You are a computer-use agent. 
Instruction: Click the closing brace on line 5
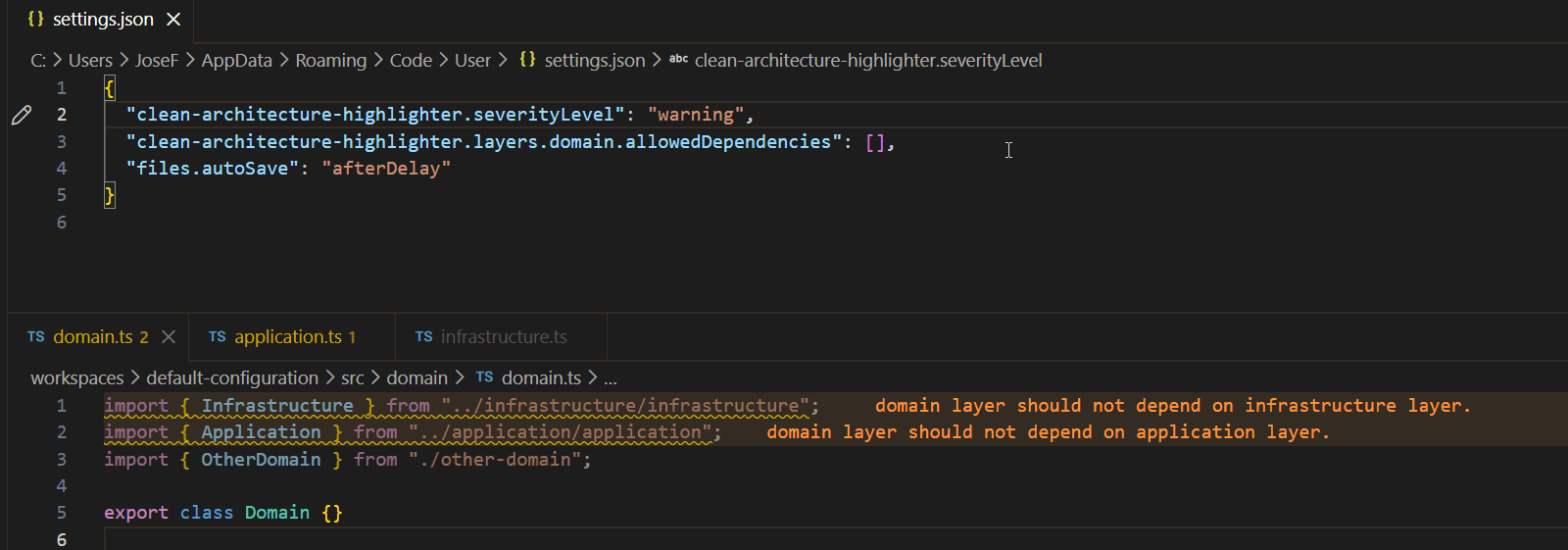coord(110,195)
